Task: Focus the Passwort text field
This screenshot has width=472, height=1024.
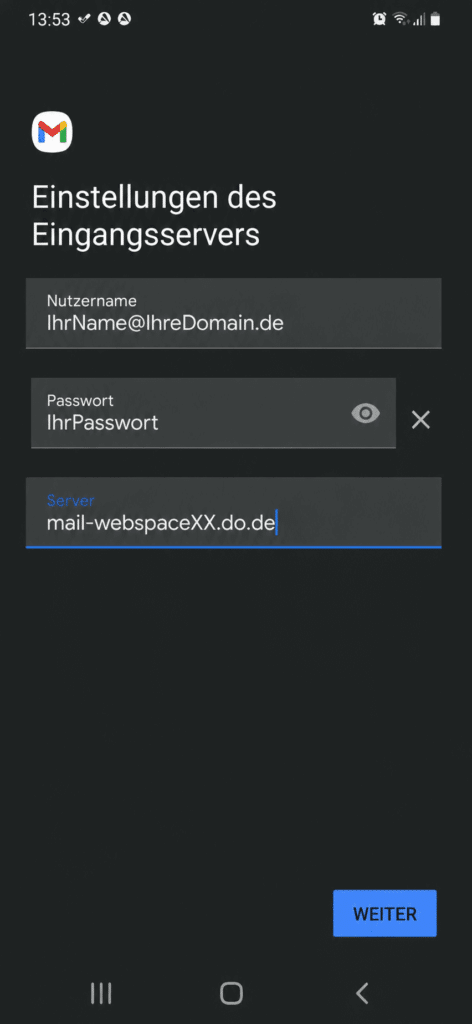Action: (x=213, y=413)
